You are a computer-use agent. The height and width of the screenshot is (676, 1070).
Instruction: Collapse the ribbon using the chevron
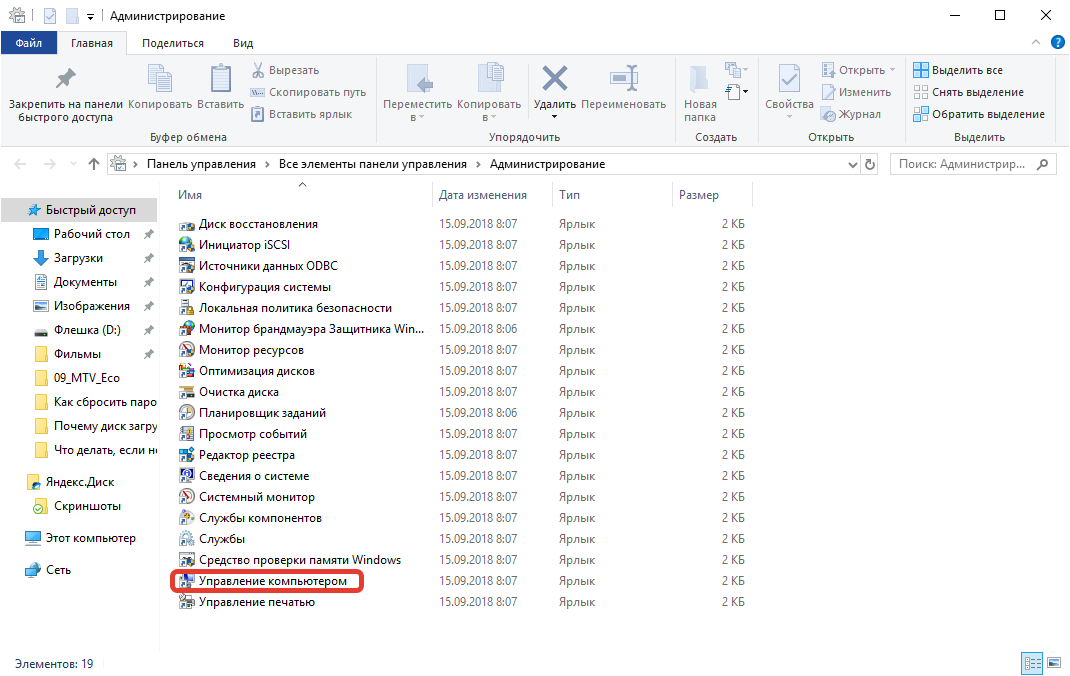coord(1037,42)
